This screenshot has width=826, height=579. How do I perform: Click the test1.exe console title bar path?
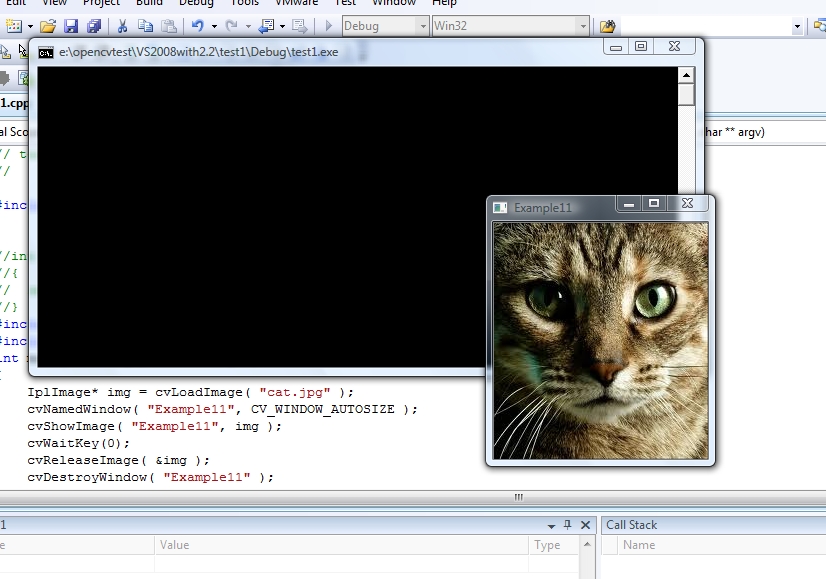199,52
